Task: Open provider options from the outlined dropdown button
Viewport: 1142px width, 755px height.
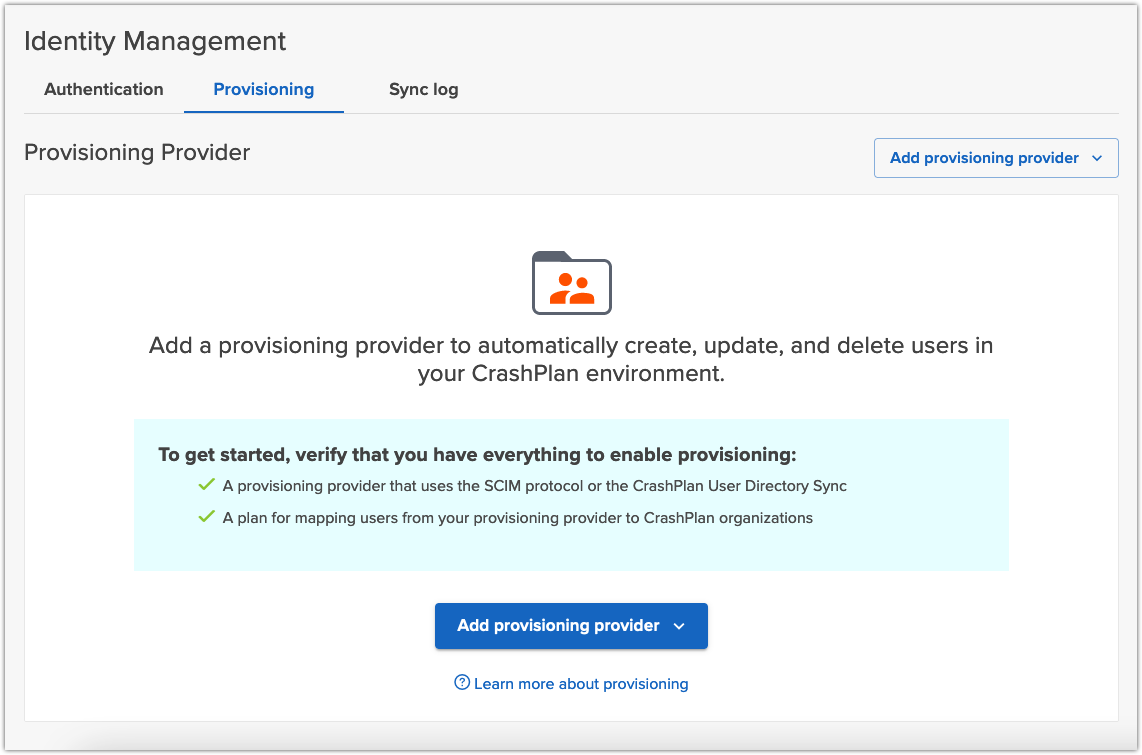Action: [996, 157]
